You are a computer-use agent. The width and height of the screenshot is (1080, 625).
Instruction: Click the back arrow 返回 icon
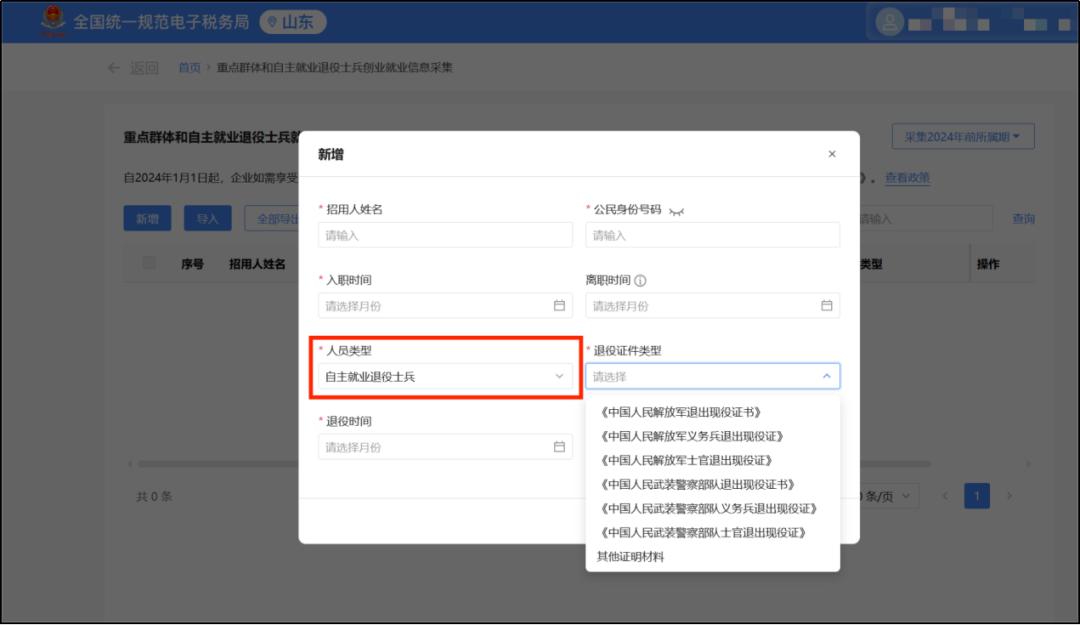114,68
